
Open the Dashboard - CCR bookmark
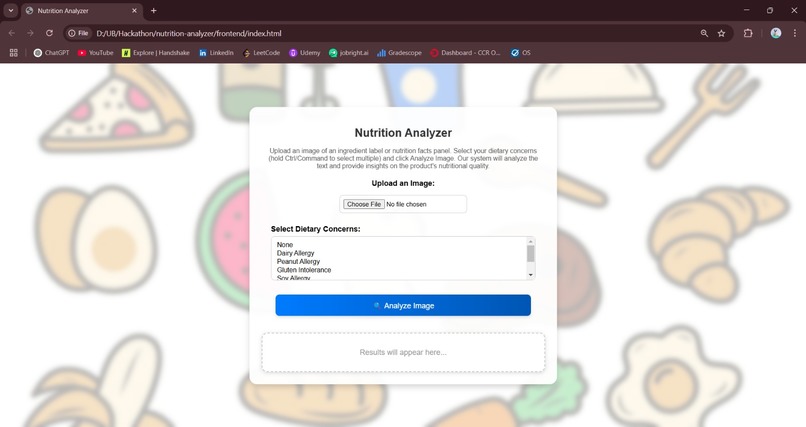(465, 52)
